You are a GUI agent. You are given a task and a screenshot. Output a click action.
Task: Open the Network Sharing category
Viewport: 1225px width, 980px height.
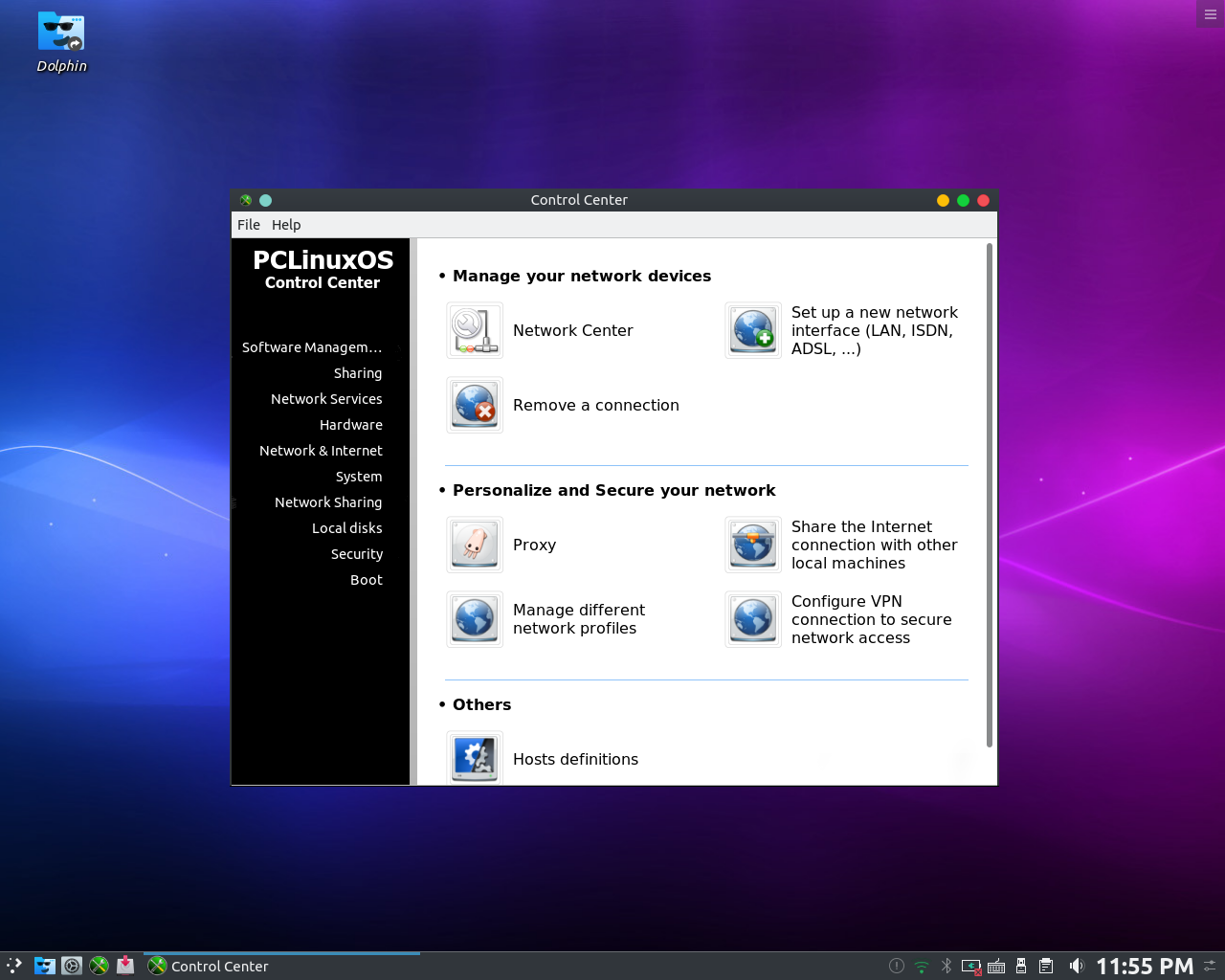[328, 502]
